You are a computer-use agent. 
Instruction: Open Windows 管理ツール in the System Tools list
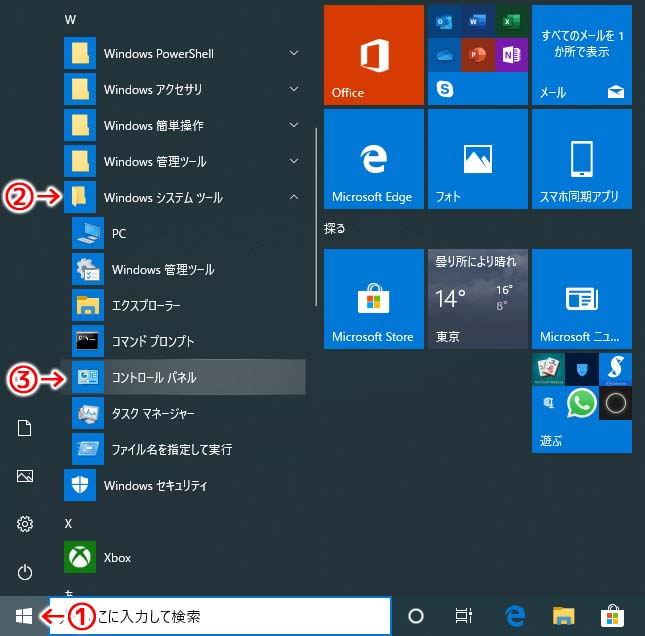pos(185,269)
